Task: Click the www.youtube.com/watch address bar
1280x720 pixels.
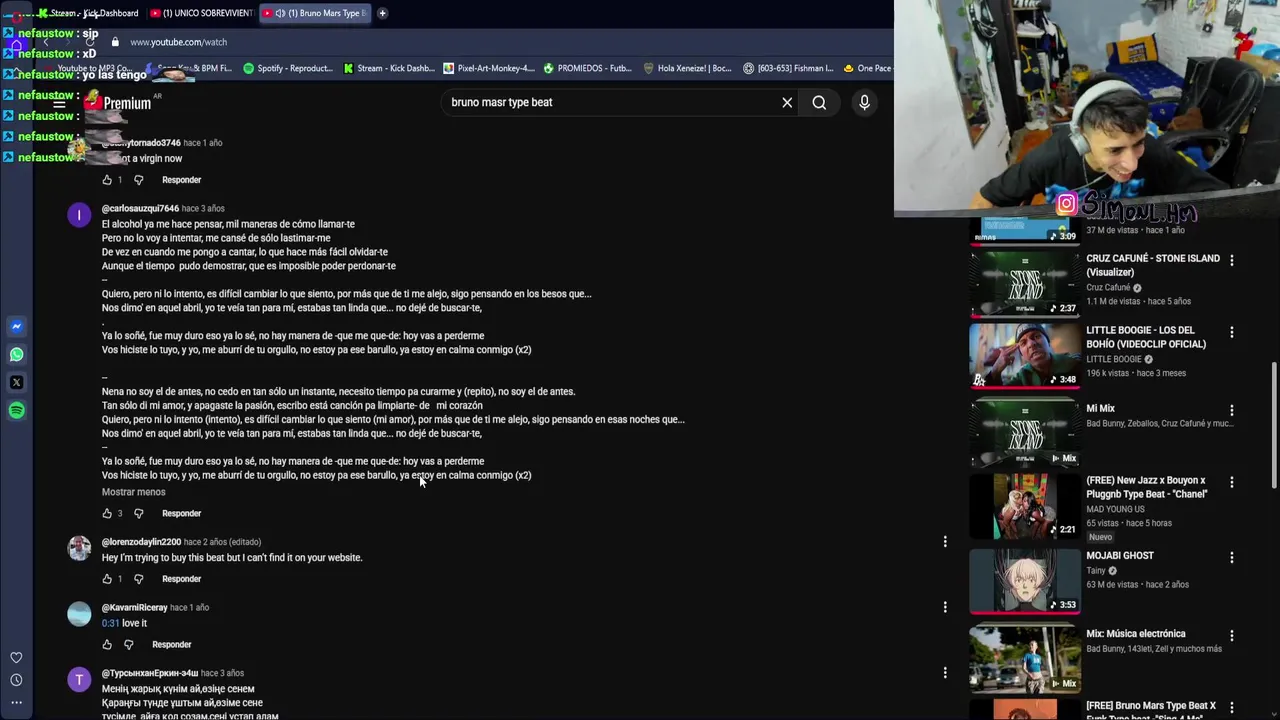Action: (x=178, y=42)
